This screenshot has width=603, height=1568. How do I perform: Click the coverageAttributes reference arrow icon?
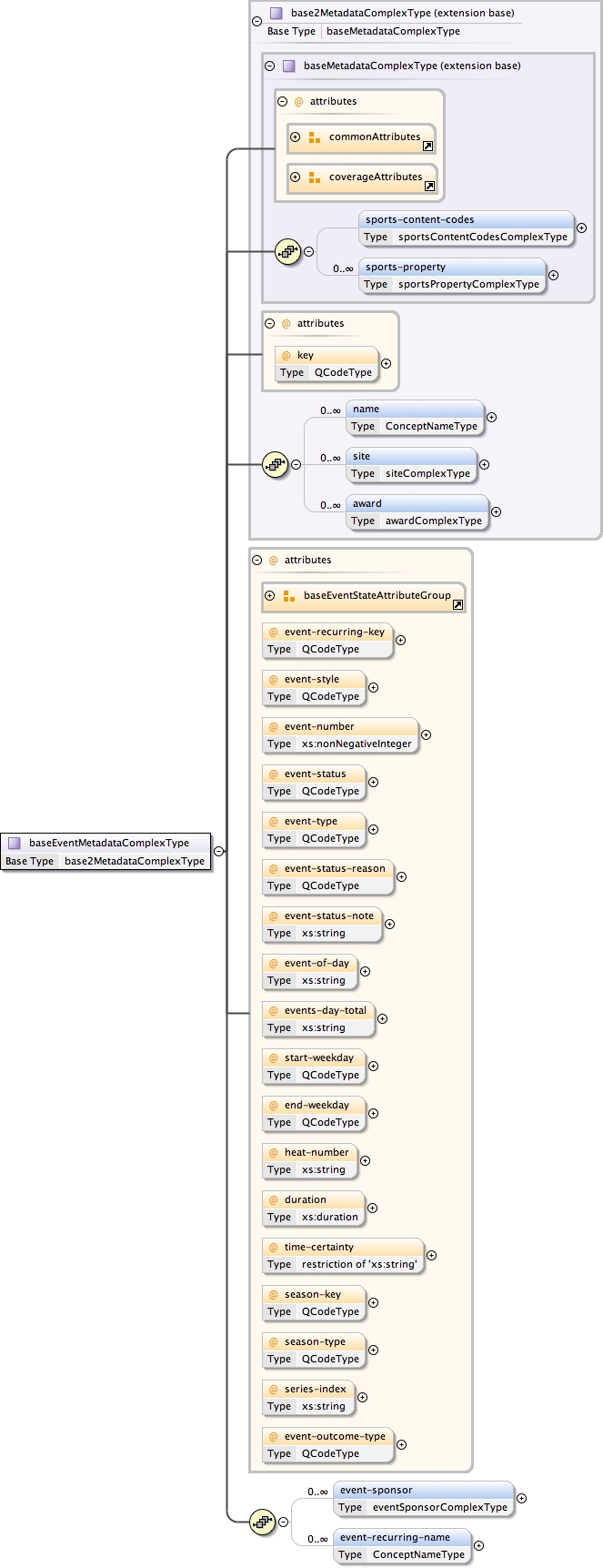click(x=429, y=186)
